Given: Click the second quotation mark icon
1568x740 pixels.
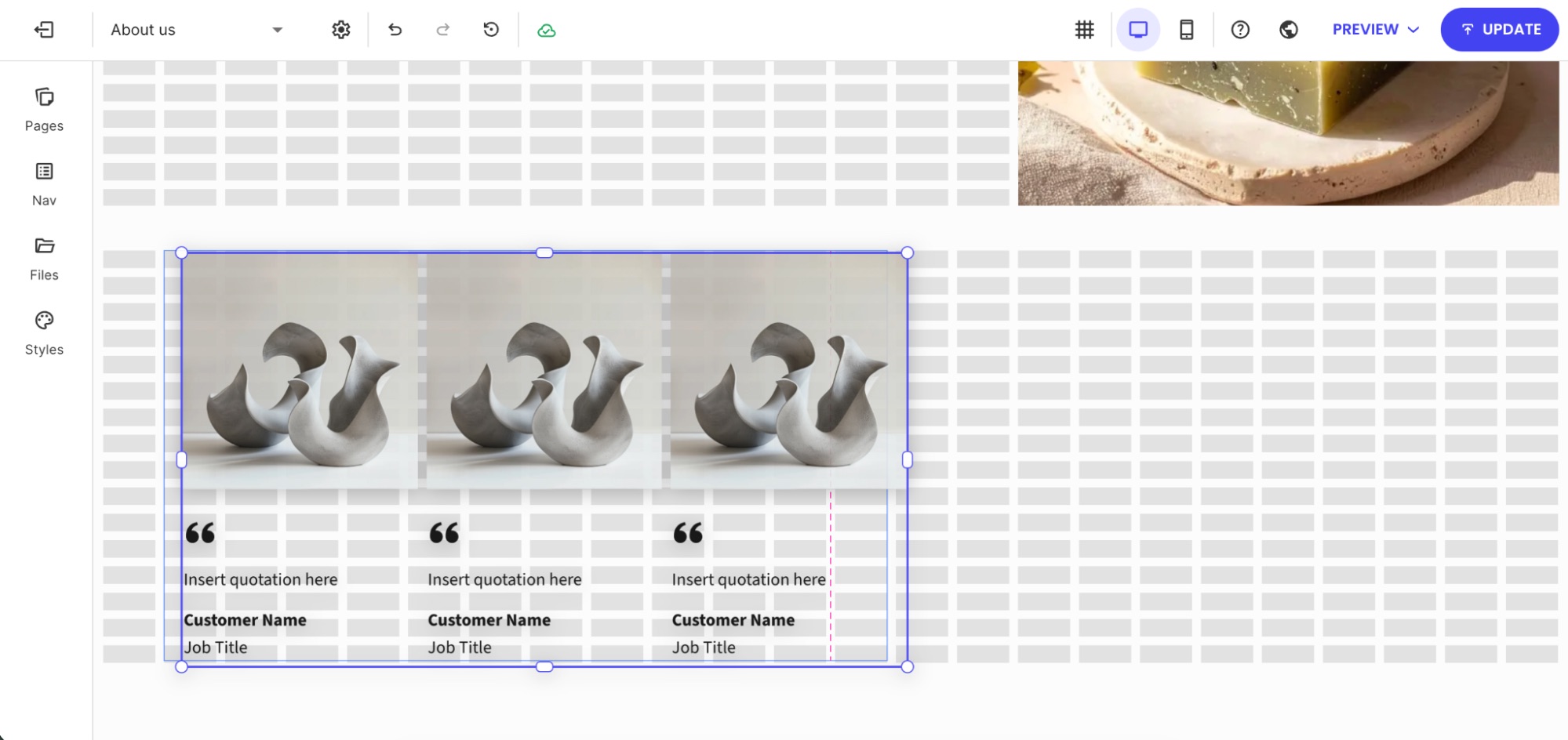Looking at the screenshot, I should point(444,533).
